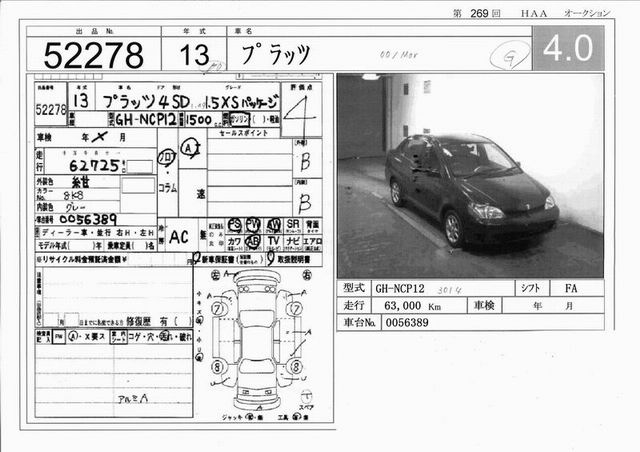
Task: Click the handwritten 0056389 chassis number
Action: [88, 220]
